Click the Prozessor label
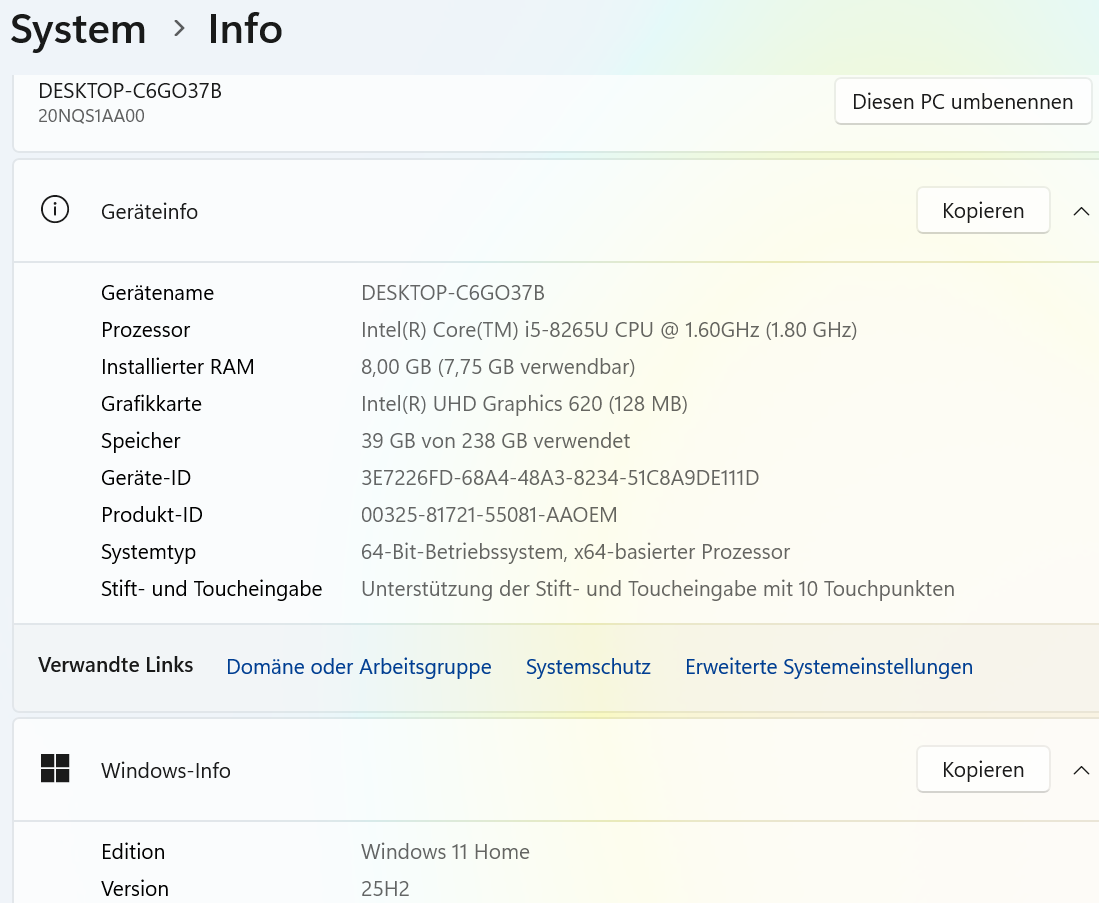The image size is (1099, 903). point(145,330)
